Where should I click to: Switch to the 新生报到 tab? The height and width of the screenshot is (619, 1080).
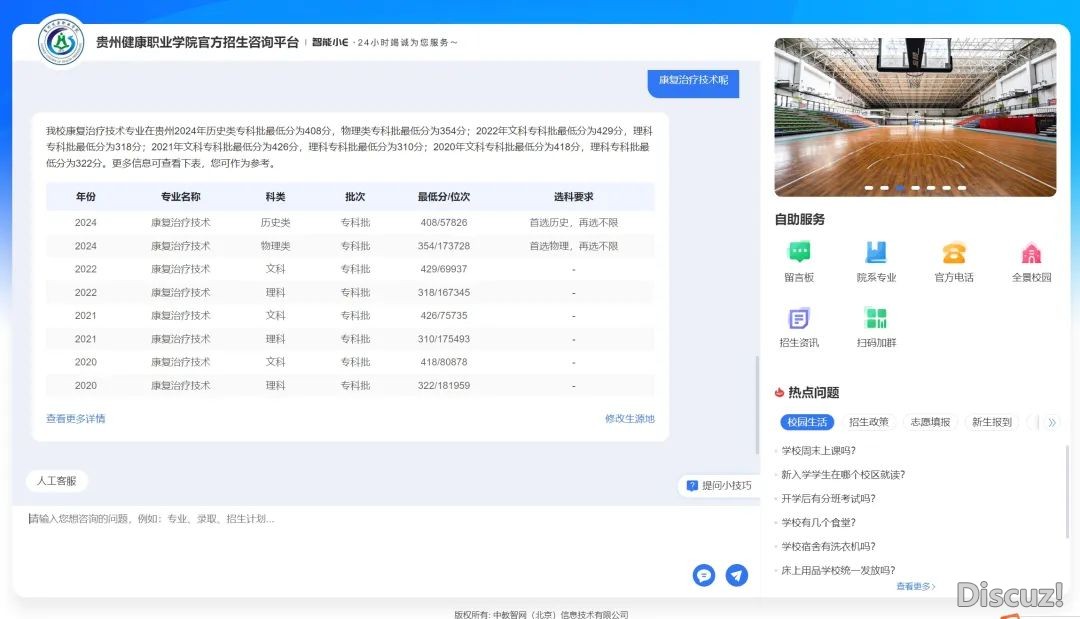tap(992, 423)
